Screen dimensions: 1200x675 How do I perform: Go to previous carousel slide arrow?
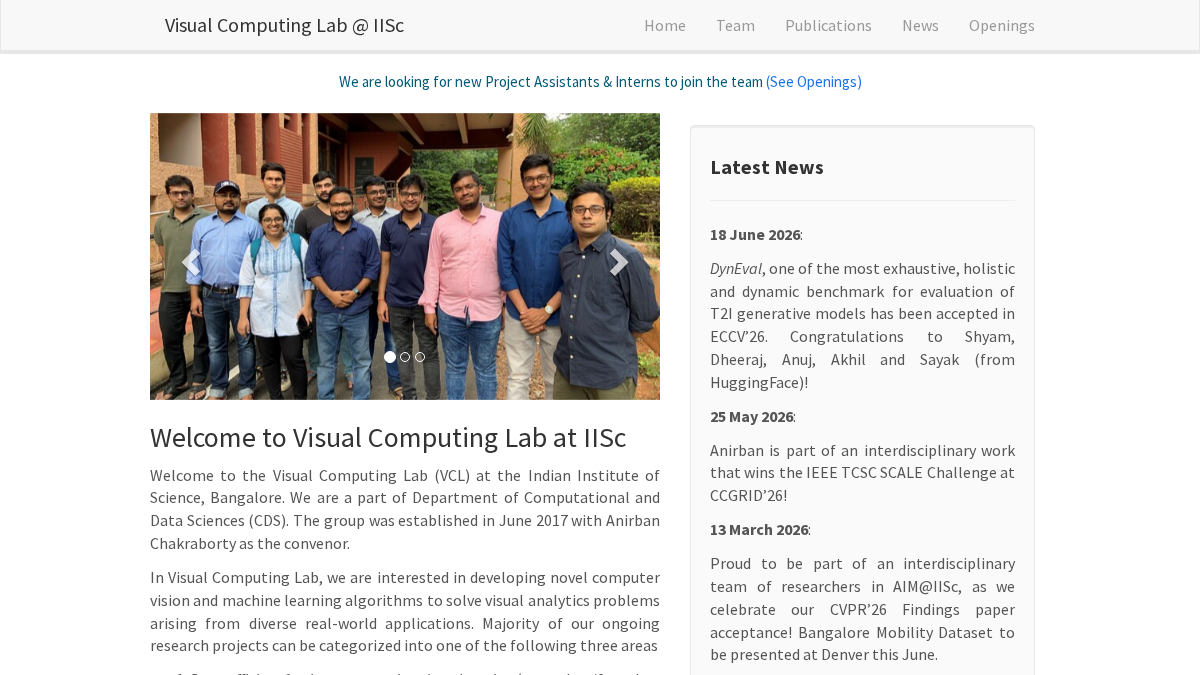[190, 262]
